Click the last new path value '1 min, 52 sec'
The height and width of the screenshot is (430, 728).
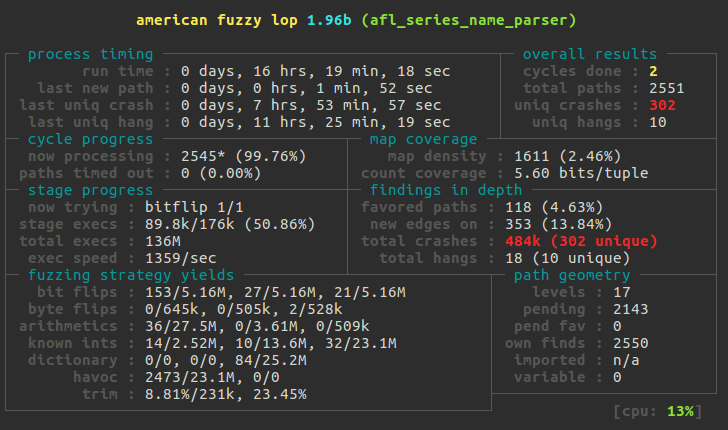374,88
